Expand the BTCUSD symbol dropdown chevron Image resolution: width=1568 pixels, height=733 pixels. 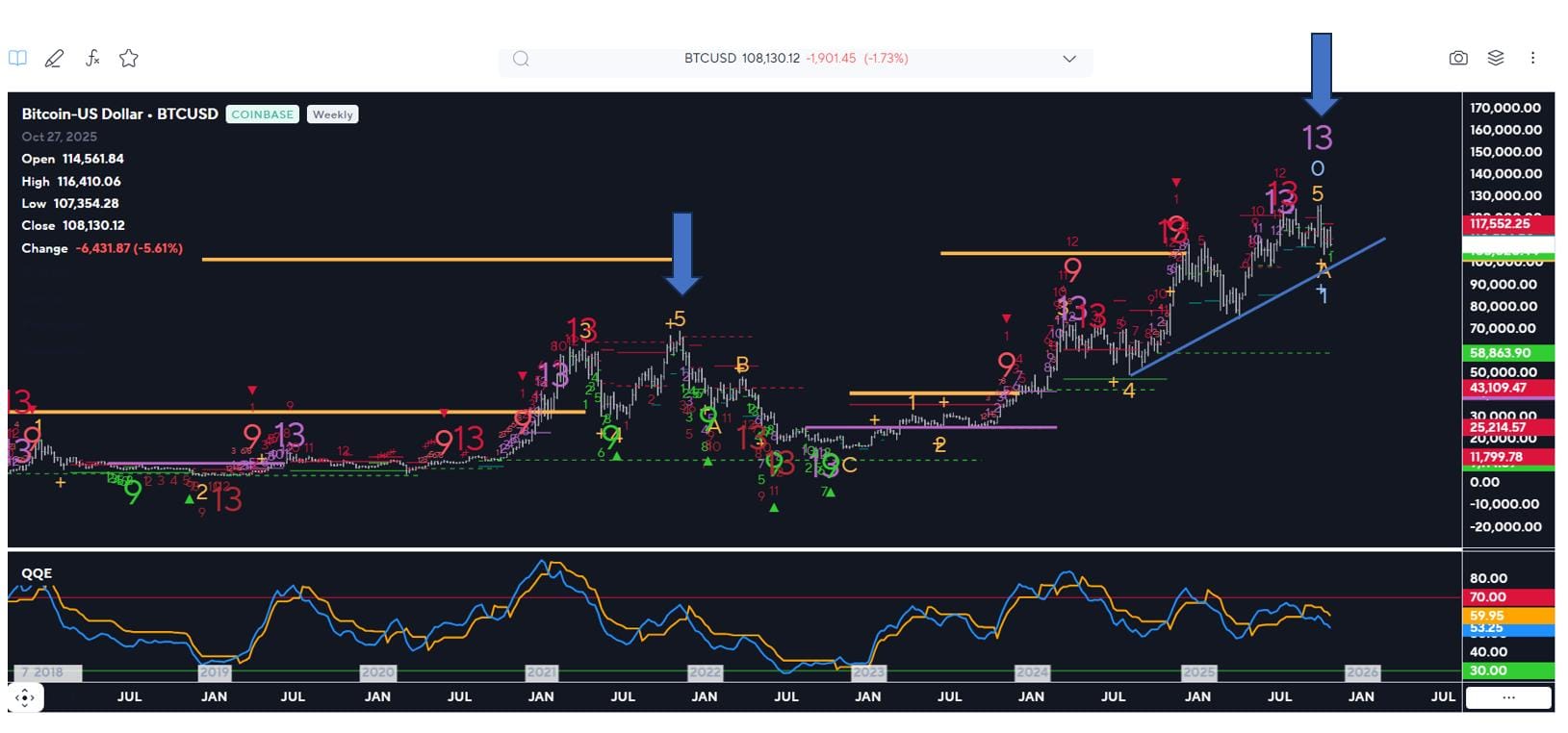pyautogui.click(x=1068, y=59)
